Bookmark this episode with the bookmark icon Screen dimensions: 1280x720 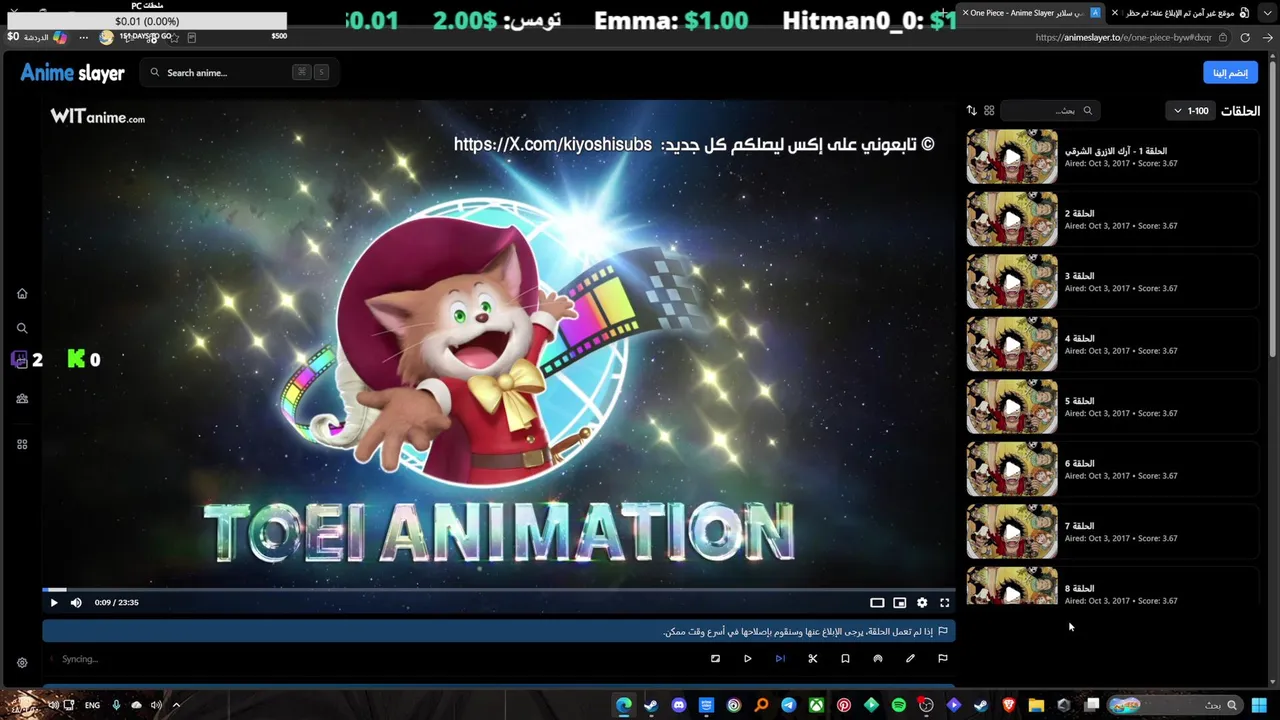click(x=845, y=658)
